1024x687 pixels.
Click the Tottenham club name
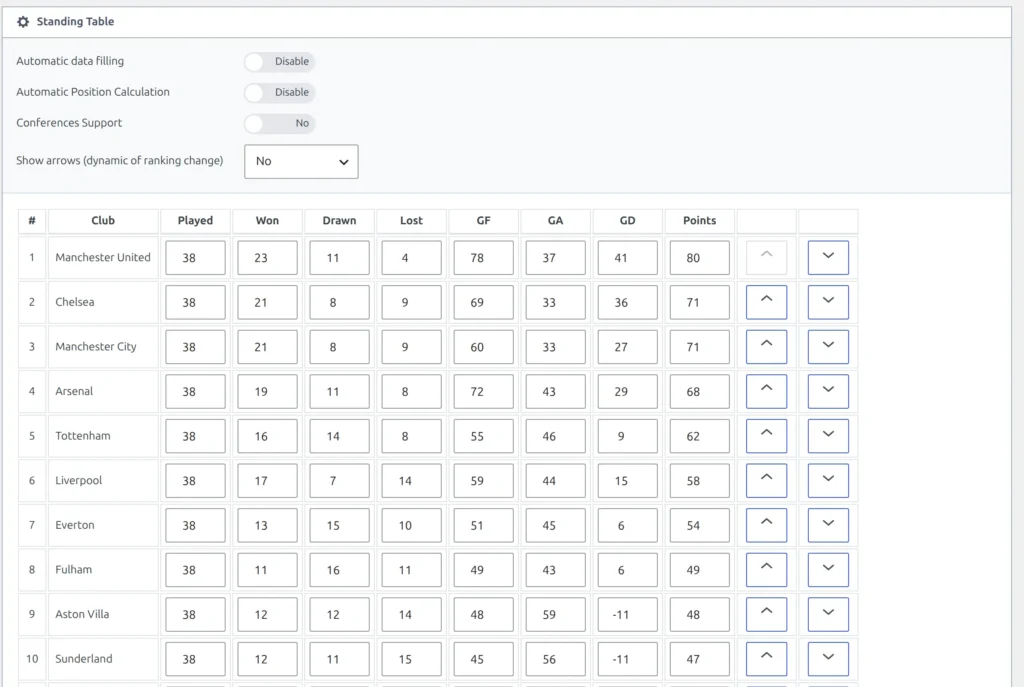pos(83,436)
